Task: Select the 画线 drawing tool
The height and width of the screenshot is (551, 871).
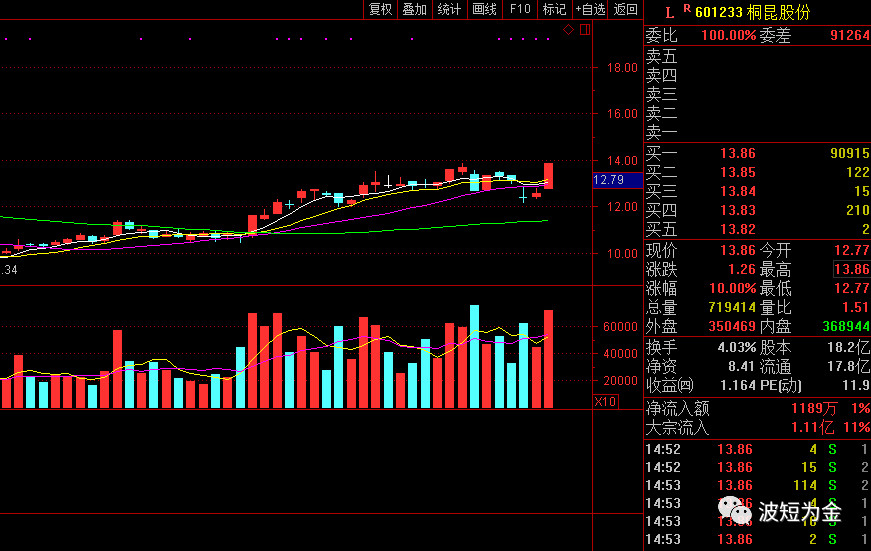Action: tap(484, 9)
